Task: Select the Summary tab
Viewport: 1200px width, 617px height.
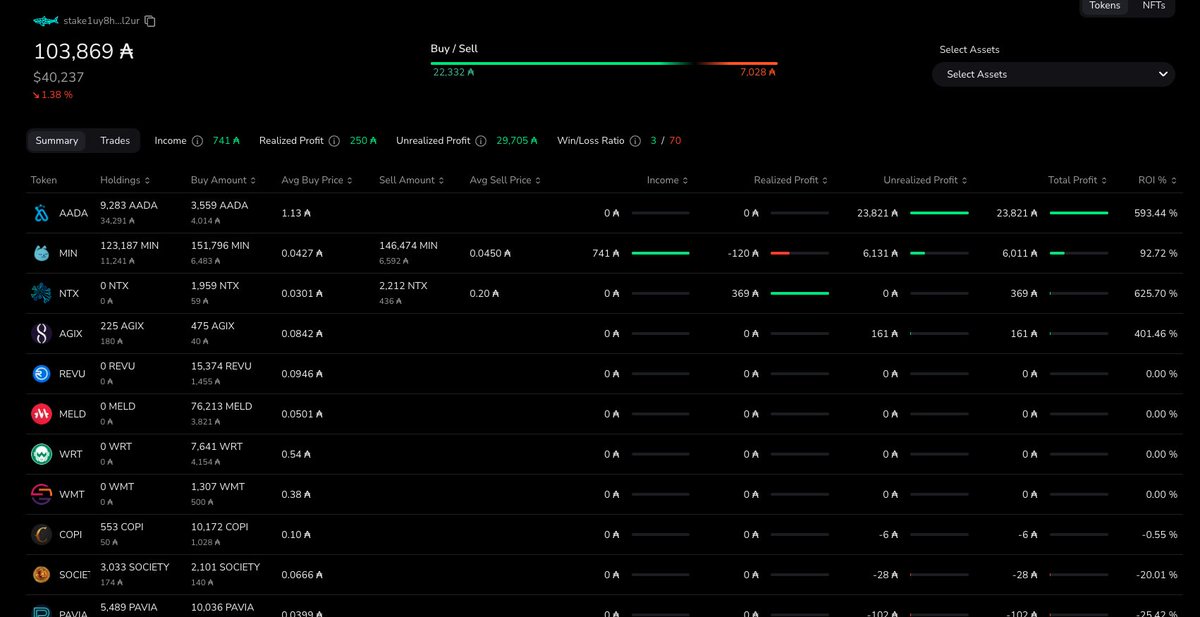Action: point(57,141)
